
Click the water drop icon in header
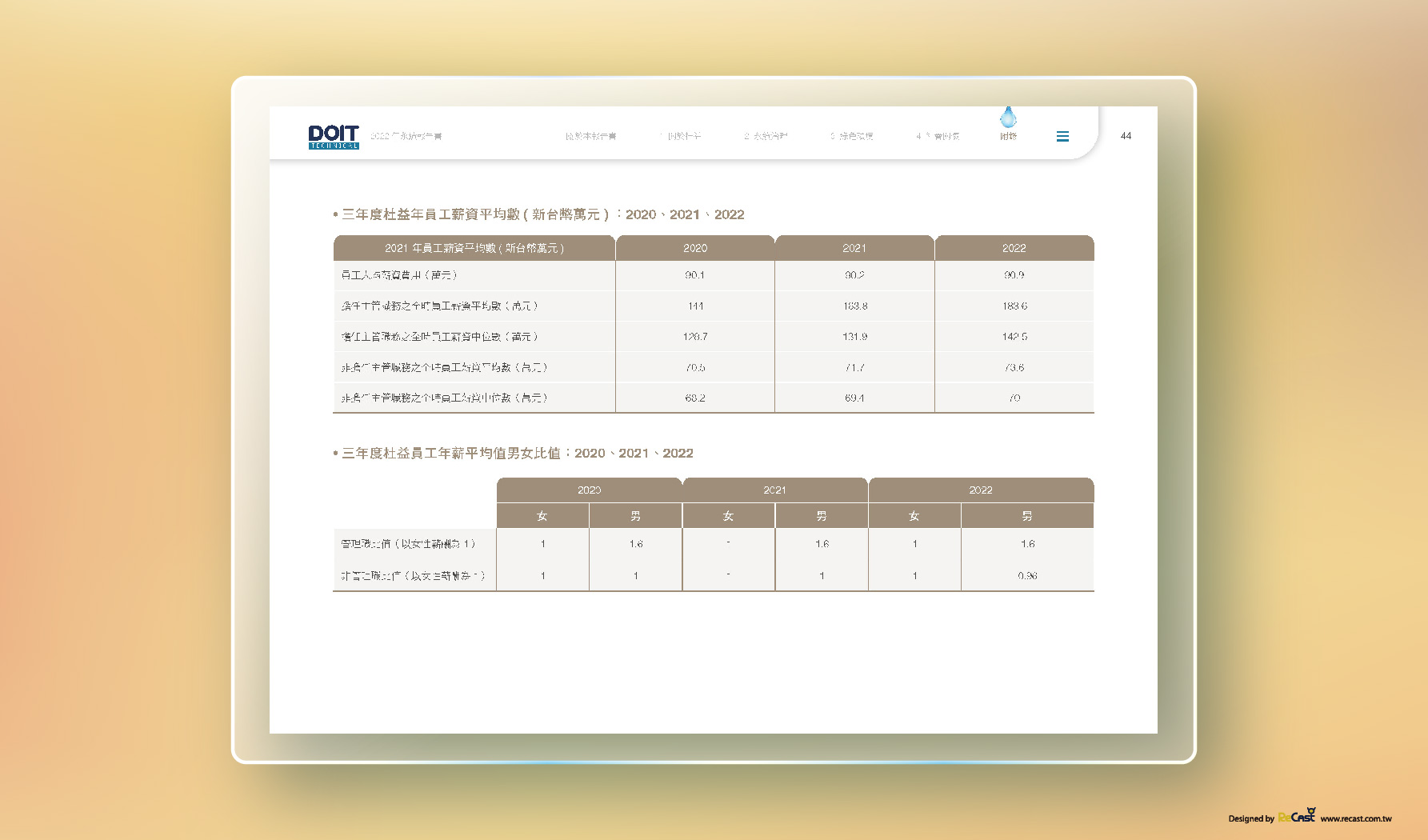(x=1008, y=117)
